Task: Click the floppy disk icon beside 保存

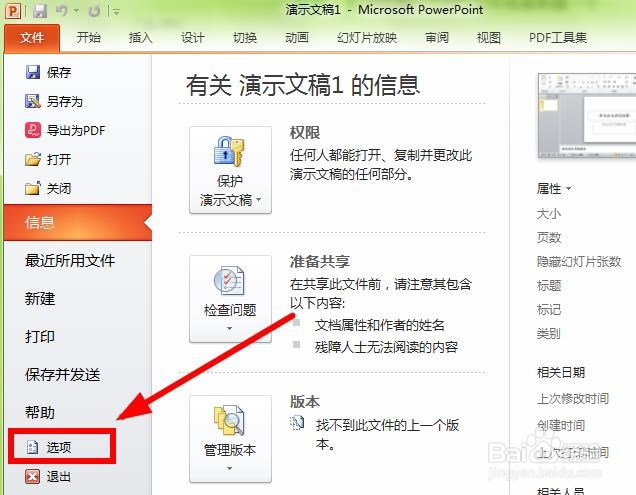Action: coord(33,72)
